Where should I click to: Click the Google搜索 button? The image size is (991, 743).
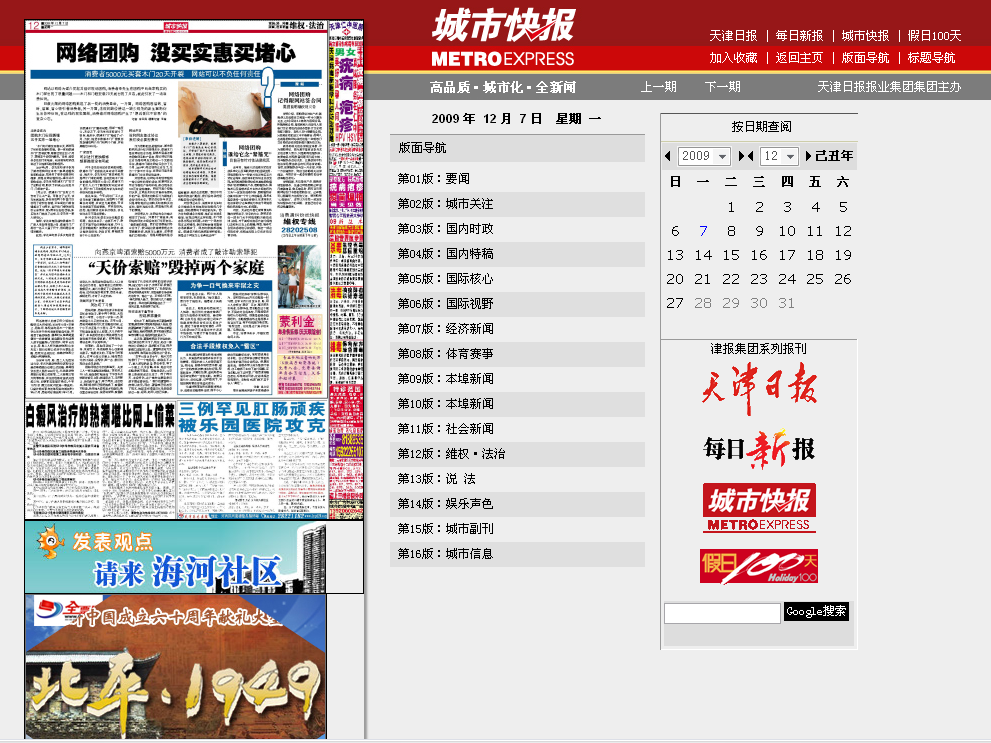coord(816,611)
